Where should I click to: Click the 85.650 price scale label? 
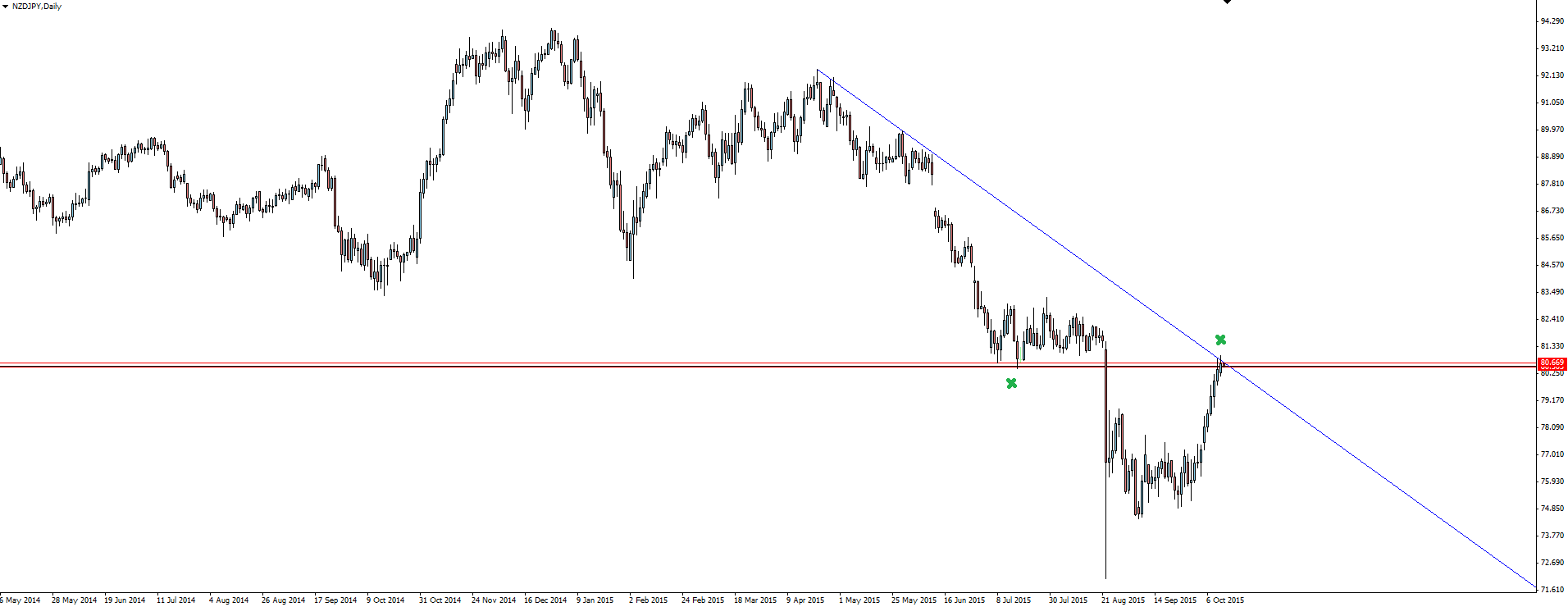click(x=1552, y=238)
